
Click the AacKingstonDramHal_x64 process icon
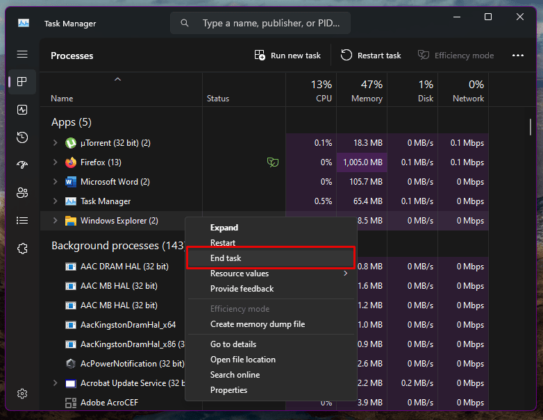coord(71,325)
